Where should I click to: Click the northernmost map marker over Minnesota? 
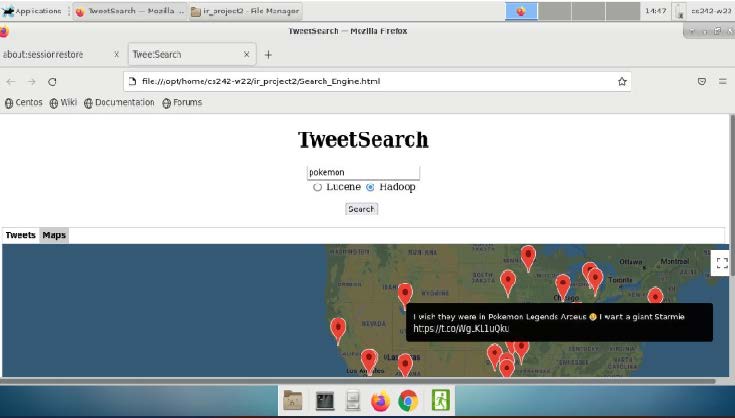[x=528, y=257]
